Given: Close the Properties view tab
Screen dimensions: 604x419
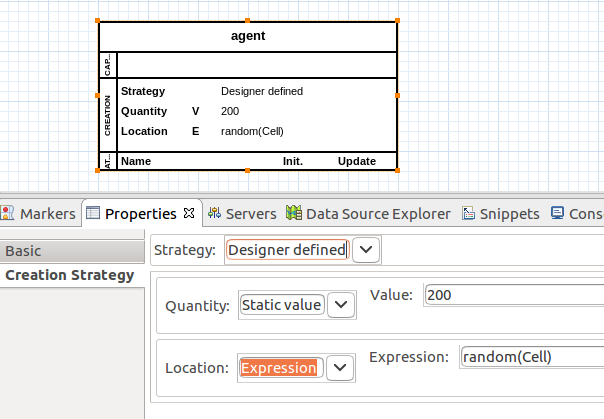Looking at the screenshot, I should coord(189,213).
